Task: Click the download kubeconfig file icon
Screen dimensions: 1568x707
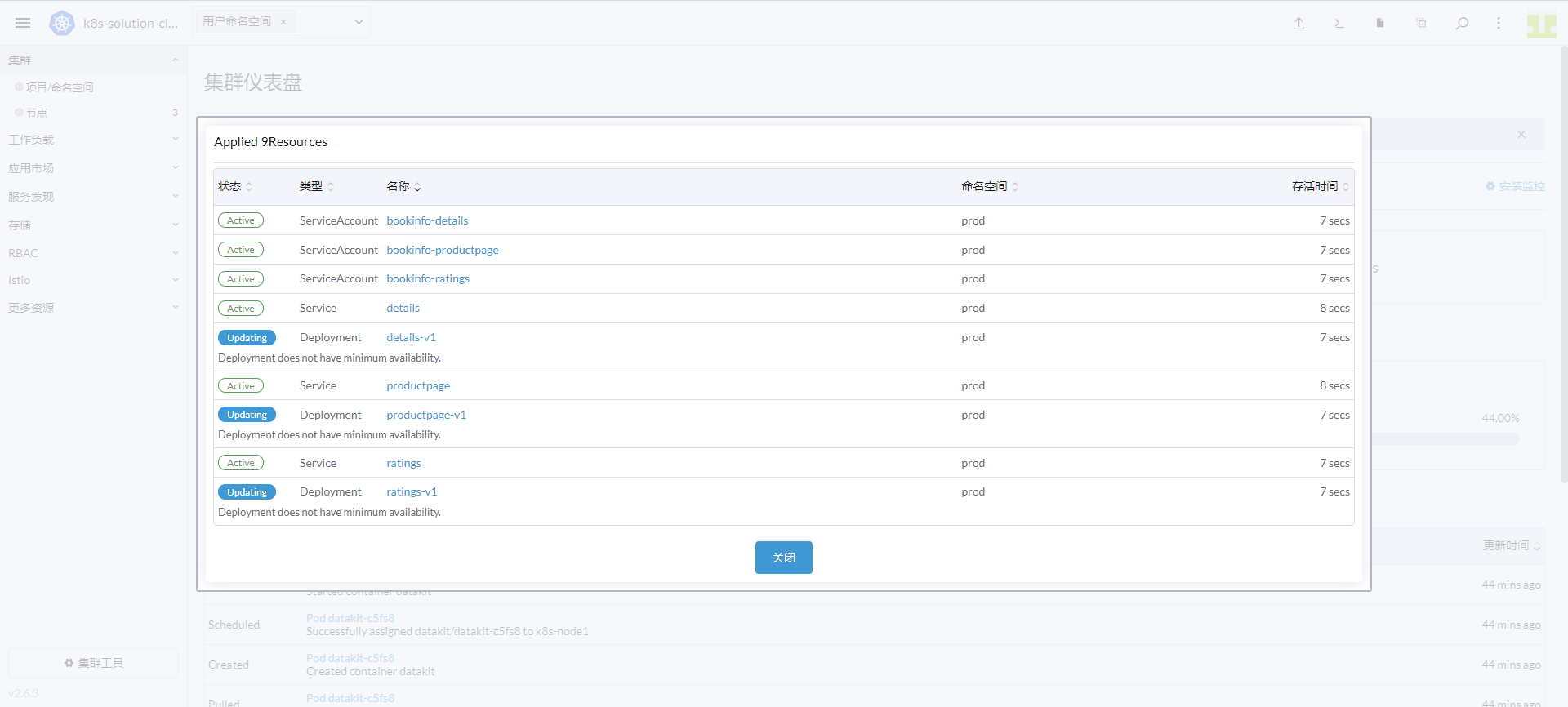Action: 1380,23
